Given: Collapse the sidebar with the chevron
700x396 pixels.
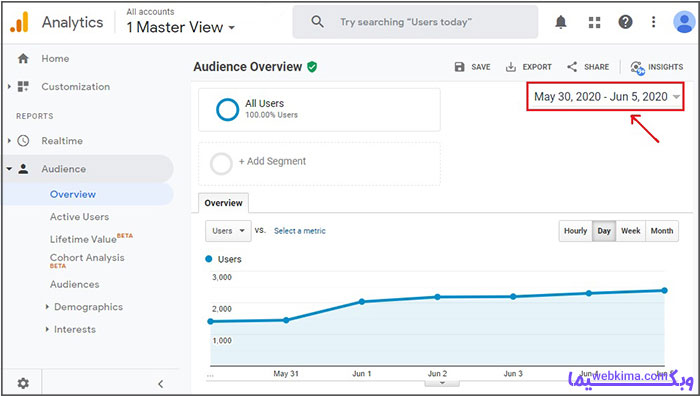Looking at the screenshot, I should [161, 383].
